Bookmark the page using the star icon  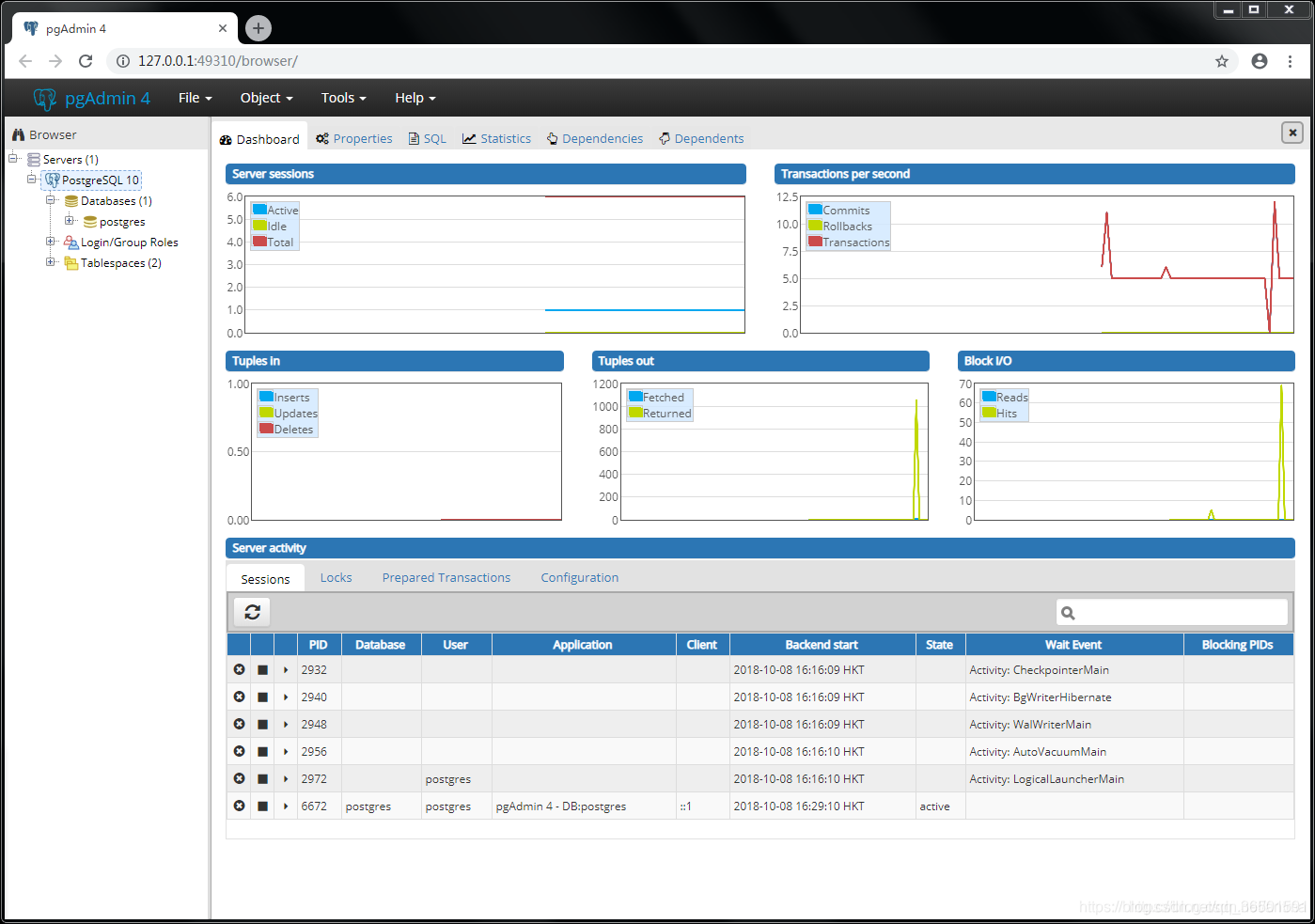click(1221, 60)
